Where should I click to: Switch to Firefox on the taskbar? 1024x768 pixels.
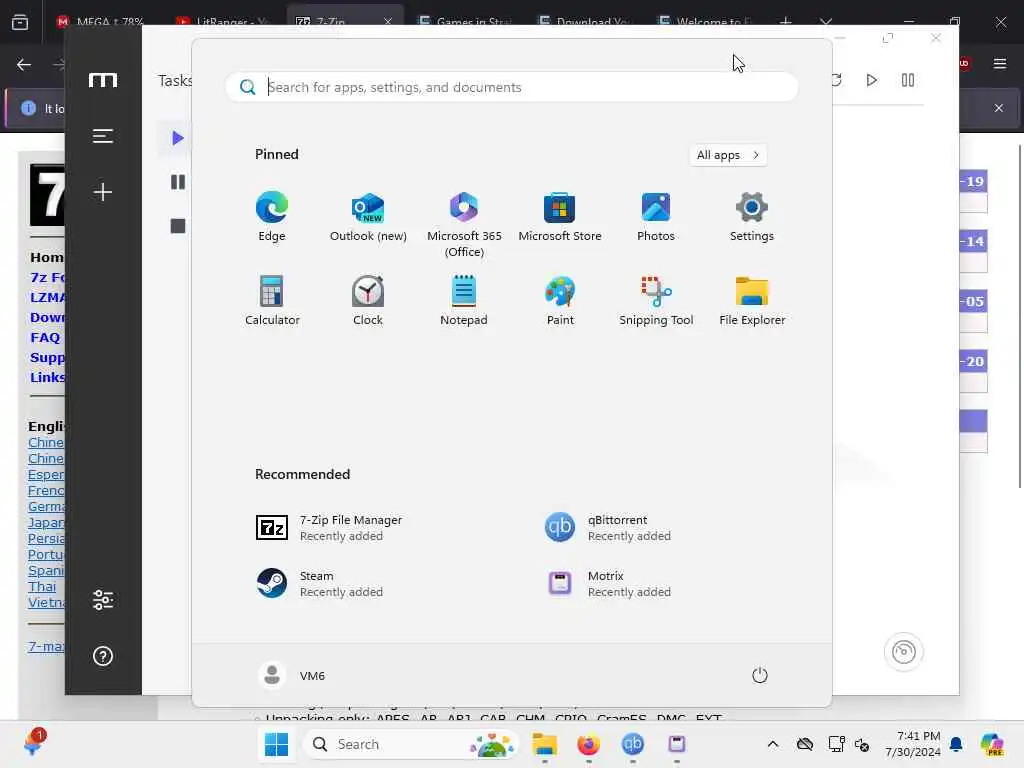pos(588,744)
